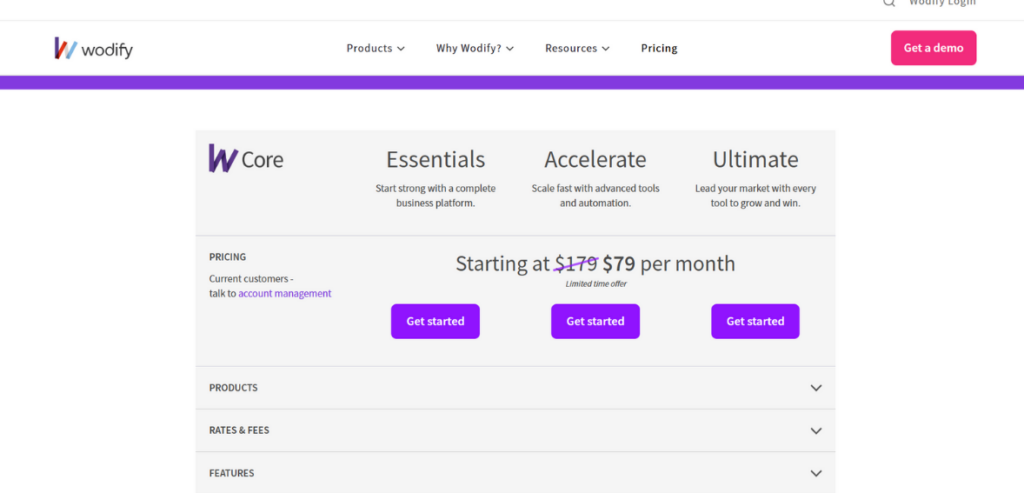Image resolution: width=1024 pixels, height=493 pixels.
Task: Open the Why Wodify? menu
Action: tap(475, 48)
